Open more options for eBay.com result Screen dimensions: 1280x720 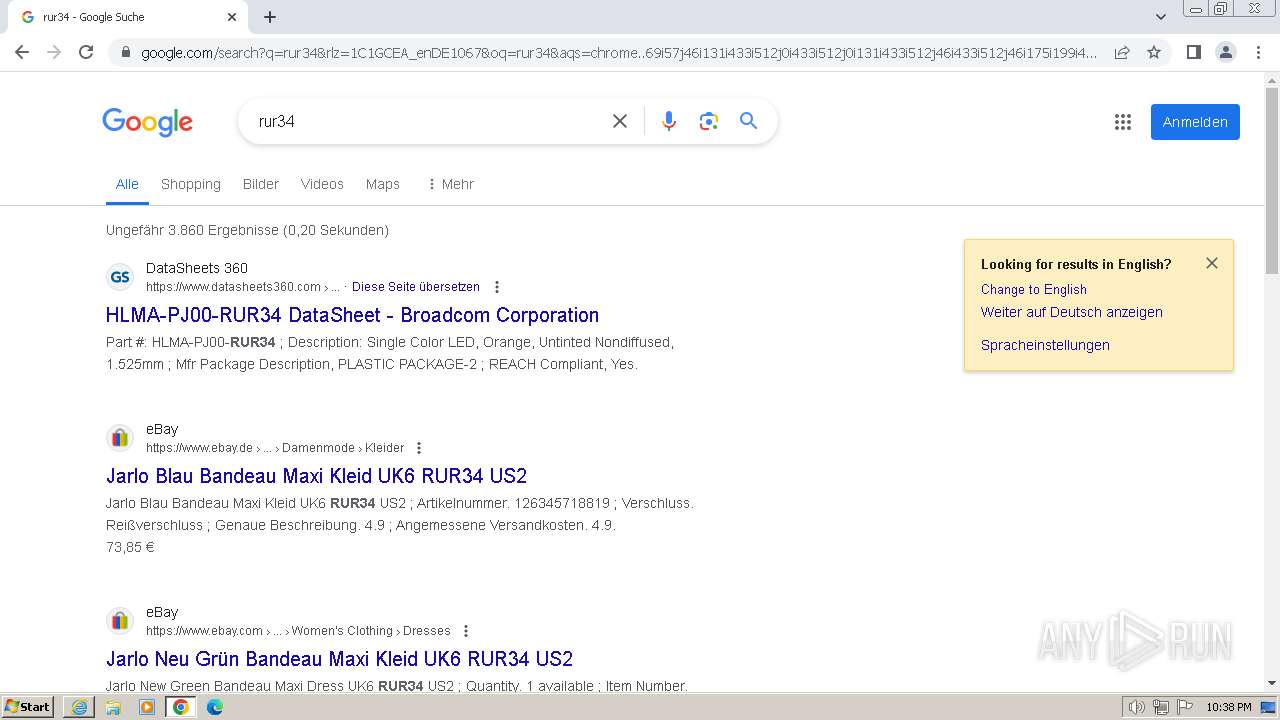(x=466, y=631)
